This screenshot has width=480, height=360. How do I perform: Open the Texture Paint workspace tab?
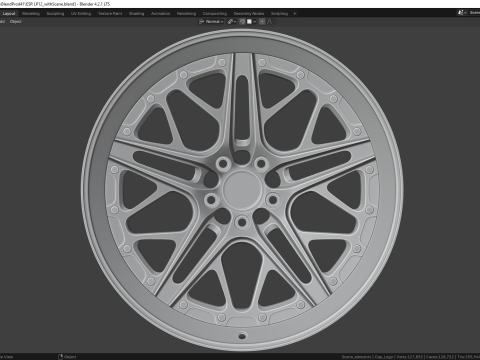110,14
